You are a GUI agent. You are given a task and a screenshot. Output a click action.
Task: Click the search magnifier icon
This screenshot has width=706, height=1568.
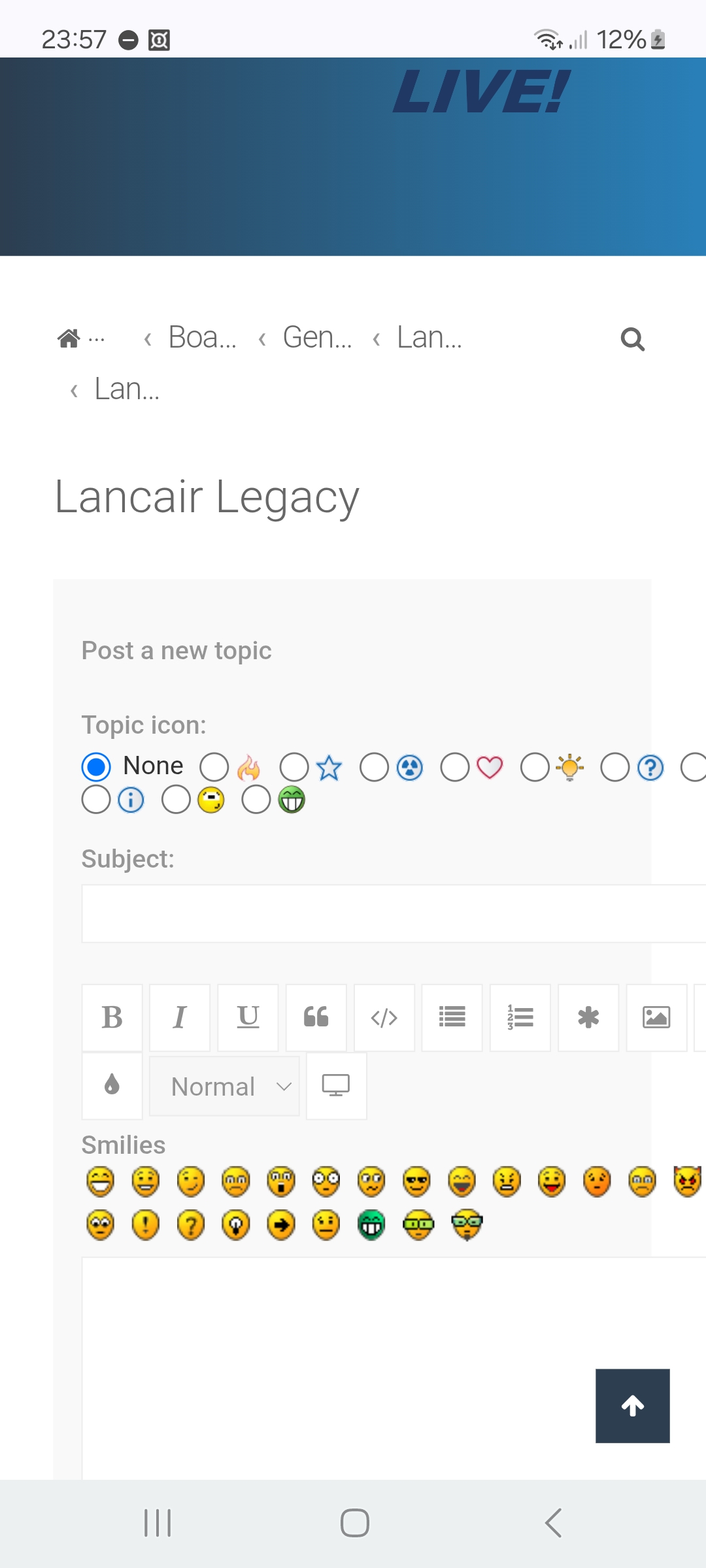[x=632, y=339]
